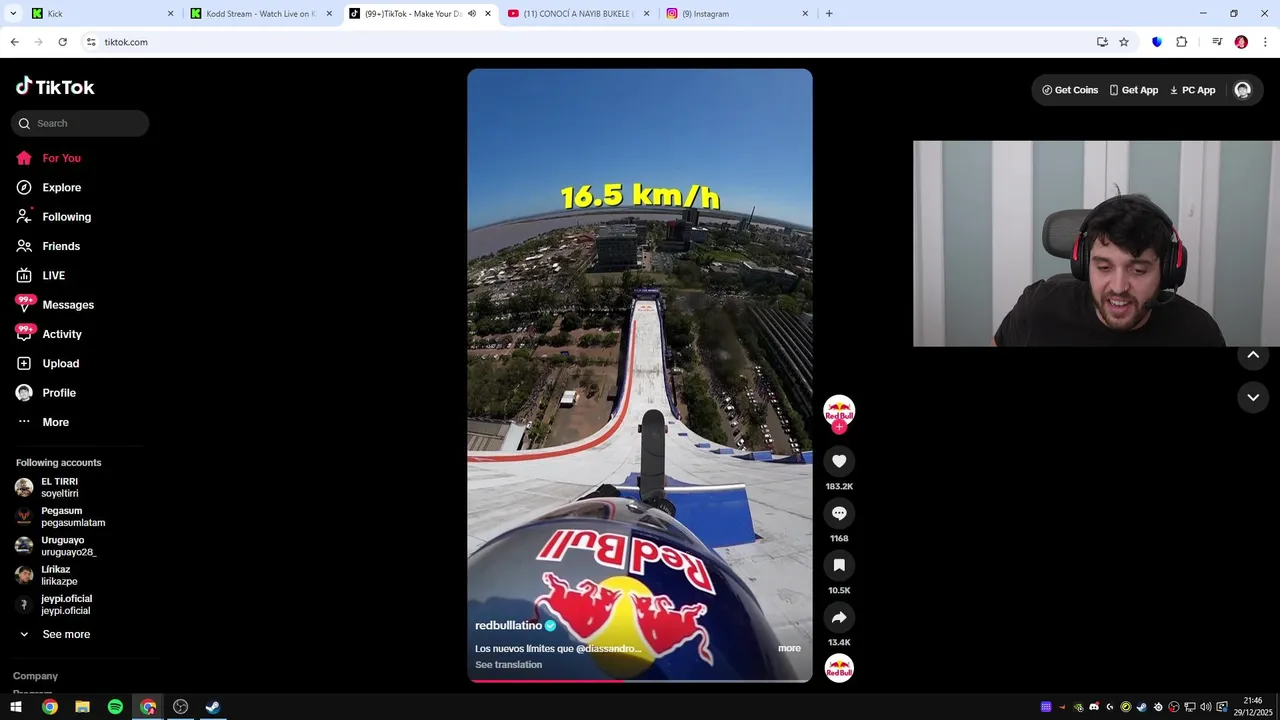
Task: Mute the TikTok tab via speaker icon
Action: (x=472, y=14)
